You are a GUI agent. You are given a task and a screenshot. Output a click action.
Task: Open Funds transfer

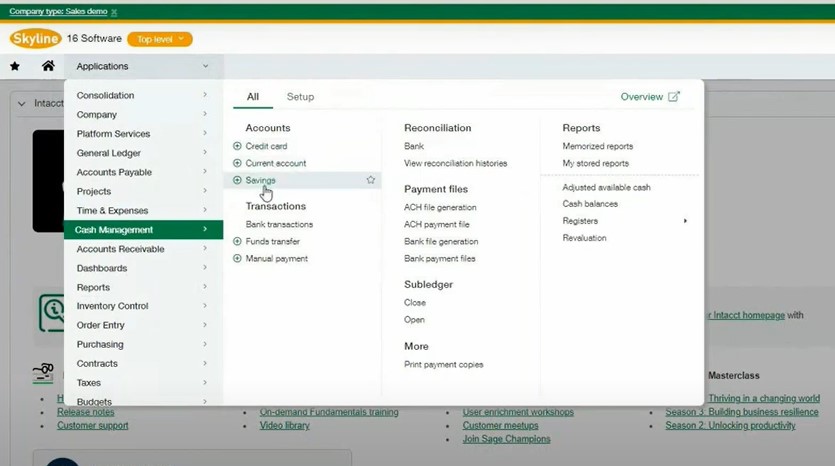pos(273,241)
